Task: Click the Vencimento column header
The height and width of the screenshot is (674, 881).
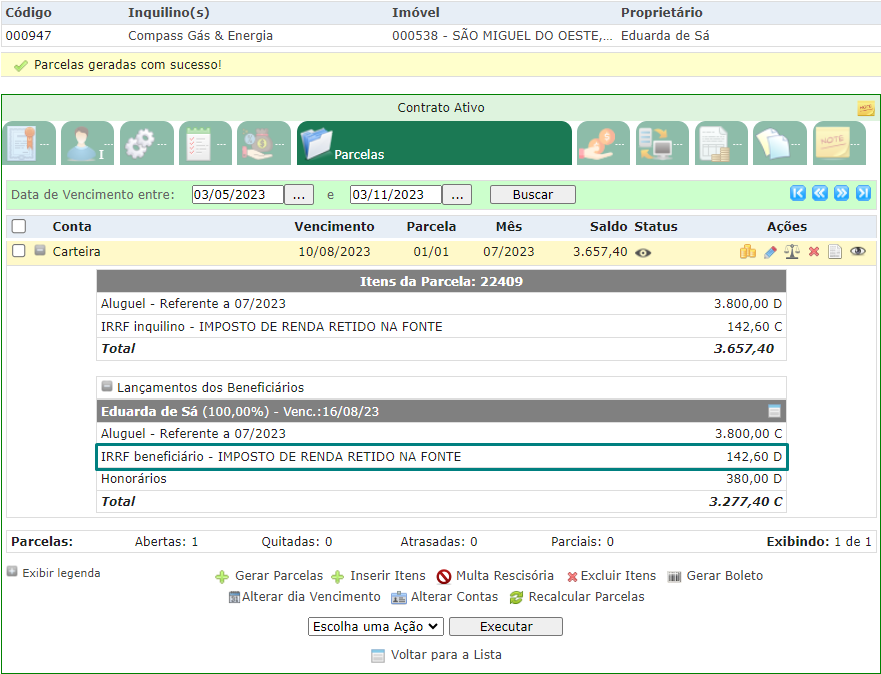Action: tap(334, 226)
